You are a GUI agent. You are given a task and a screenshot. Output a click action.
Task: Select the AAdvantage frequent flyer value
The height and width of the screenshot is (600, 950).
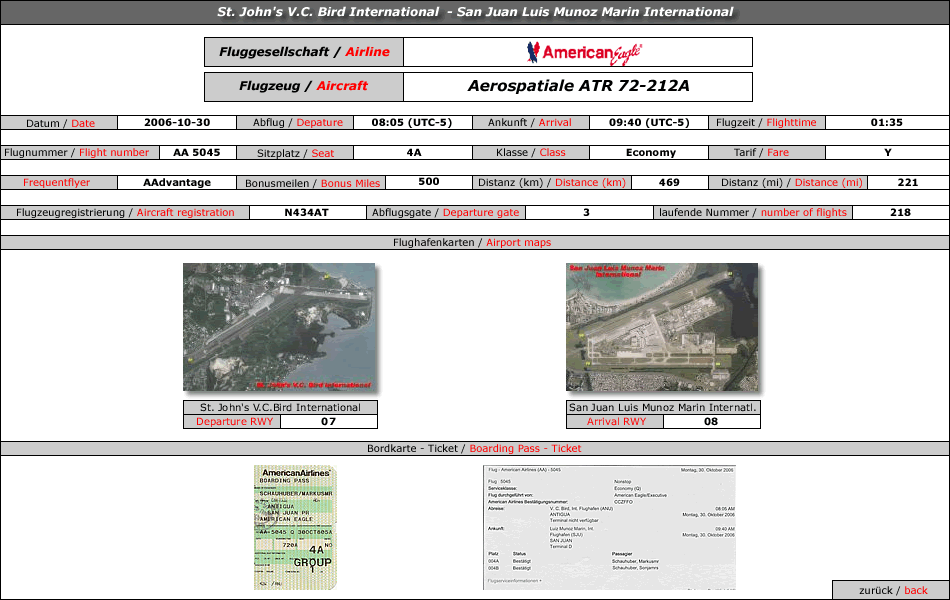click(177, 182)
